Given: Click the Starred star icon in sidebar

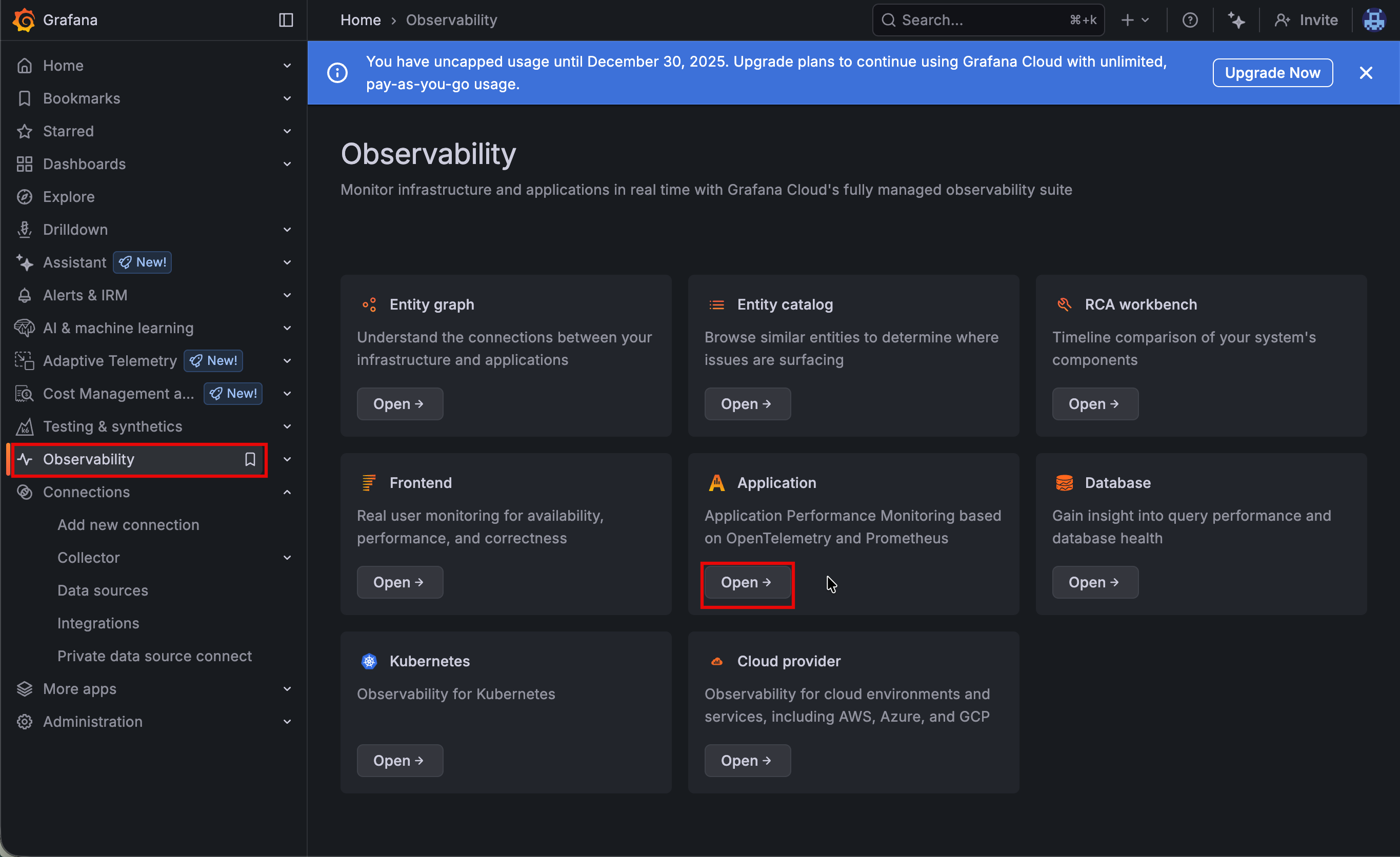Looking at the screenshot, I should pos(25,131).
